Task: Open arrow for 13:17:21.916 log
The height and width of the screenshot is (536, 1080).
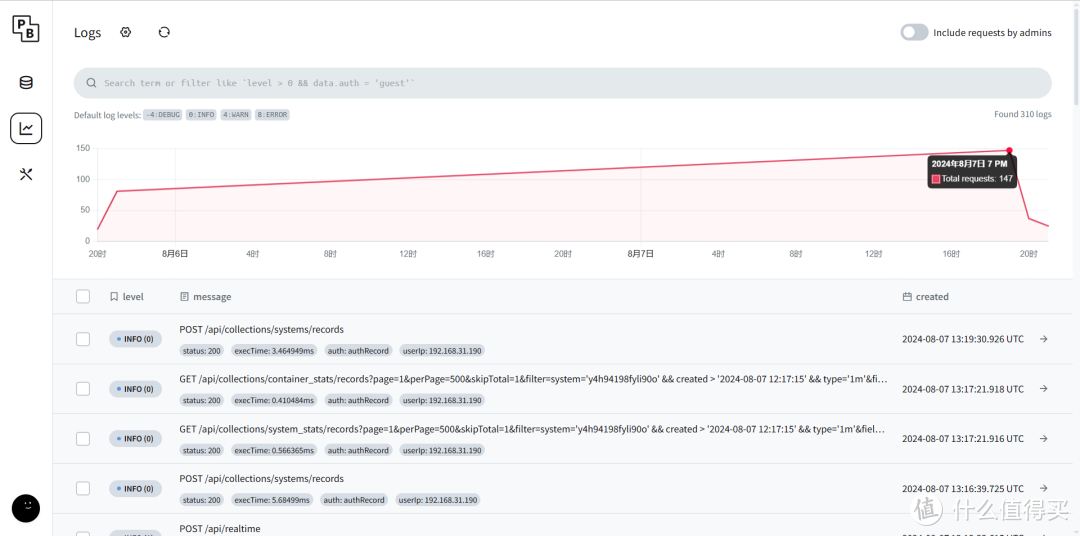Action: (1043, 438)
